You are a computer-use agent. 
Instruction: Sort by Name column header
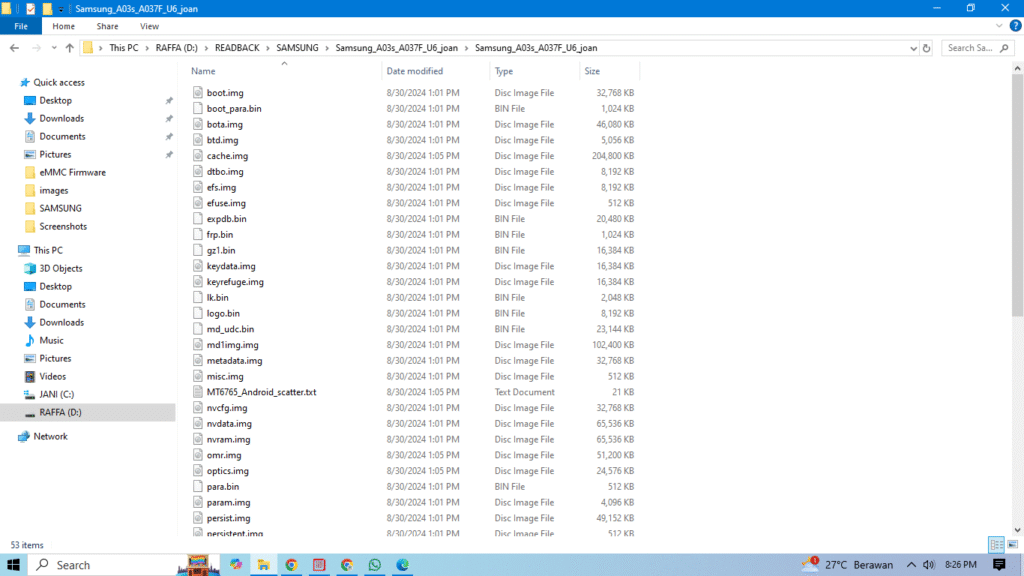tap(203, 71)
